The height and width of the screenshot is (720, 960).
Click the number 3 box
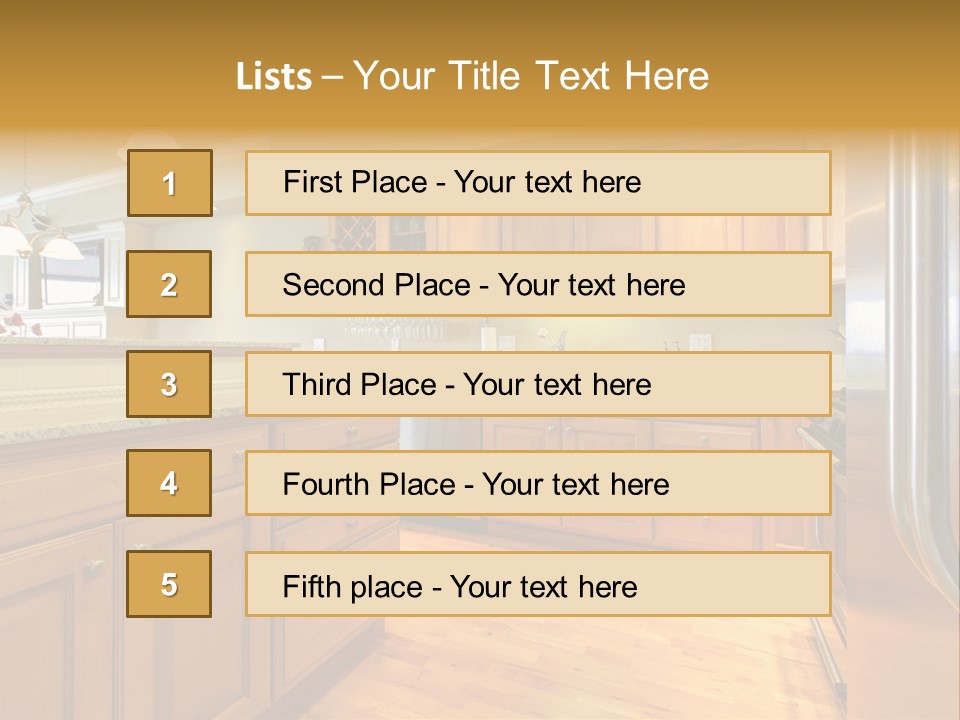pyautogui.click(x=169, y=384)
